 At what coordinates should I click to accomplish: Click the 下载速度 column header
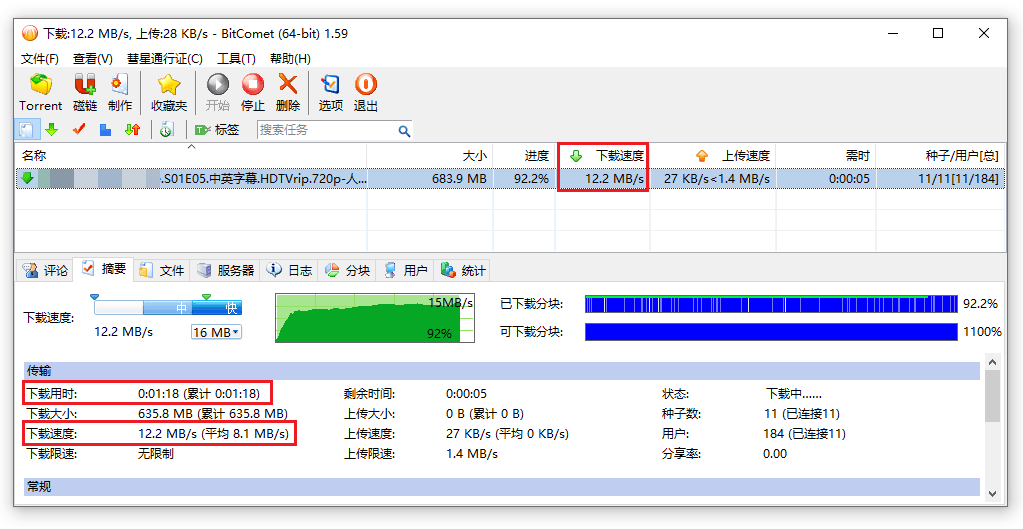pos(607,156)
